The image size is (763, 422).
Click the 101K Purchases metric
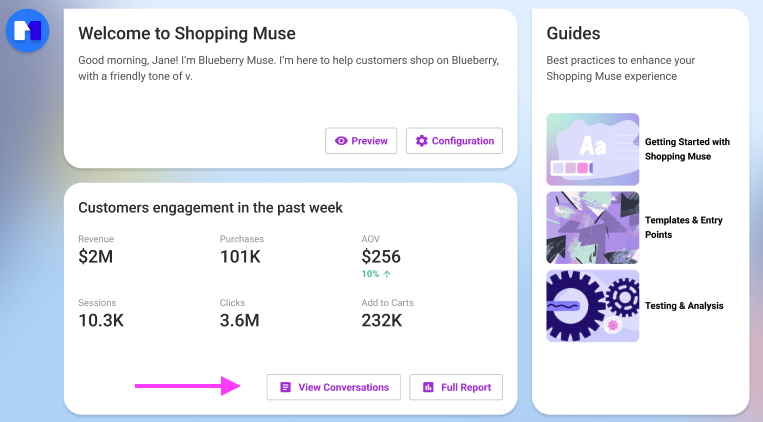(240, 257)
